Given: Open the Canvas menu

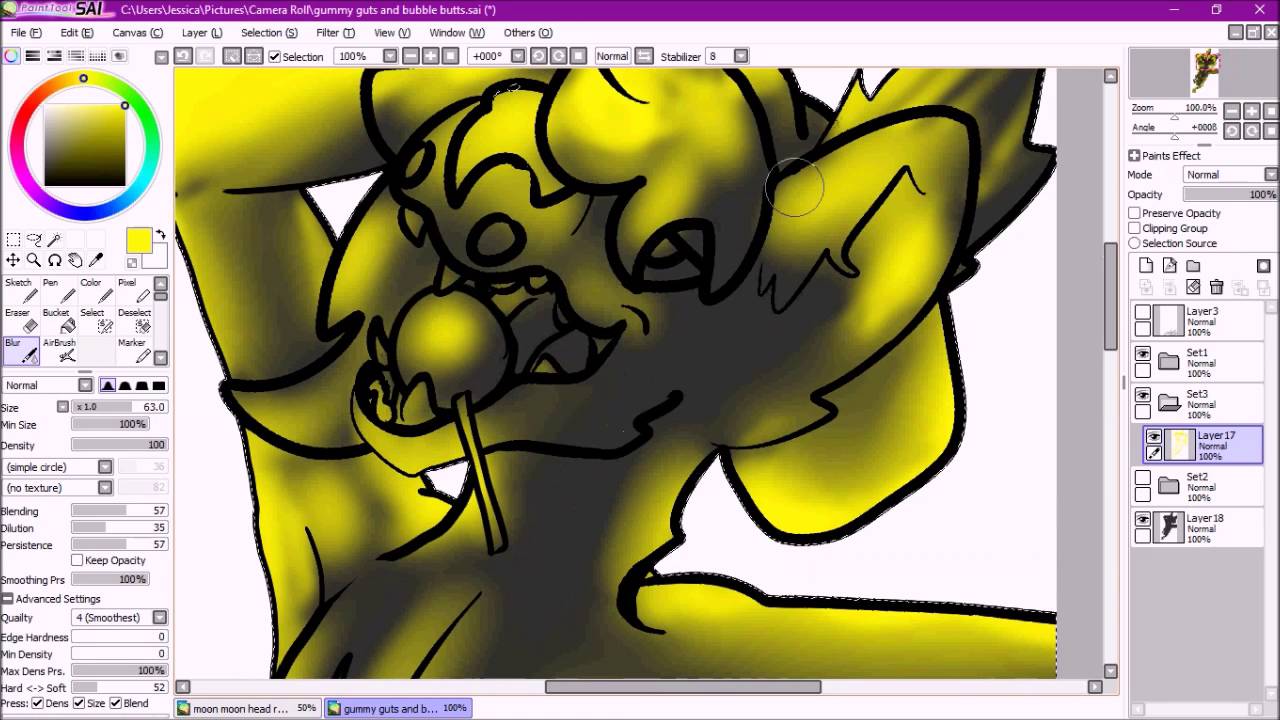Looking at the screenshot, I should pyautogui.click(x=138, y=33).
